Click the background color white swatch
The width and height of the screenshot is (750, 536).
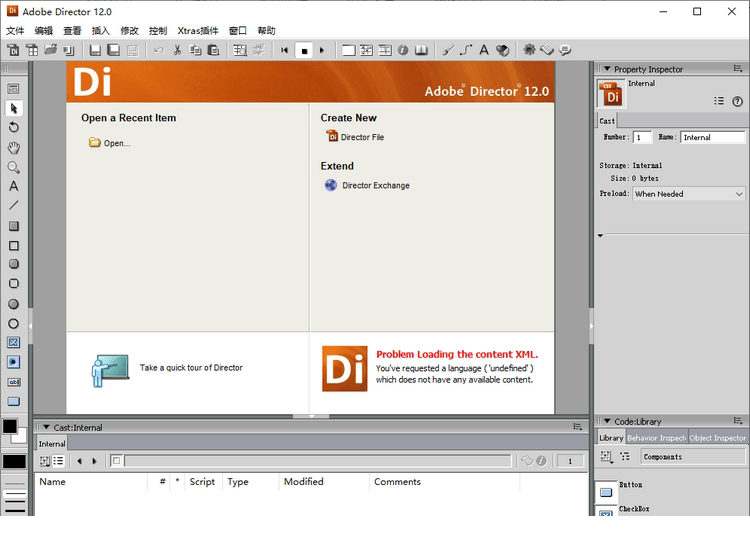(21, 437)
